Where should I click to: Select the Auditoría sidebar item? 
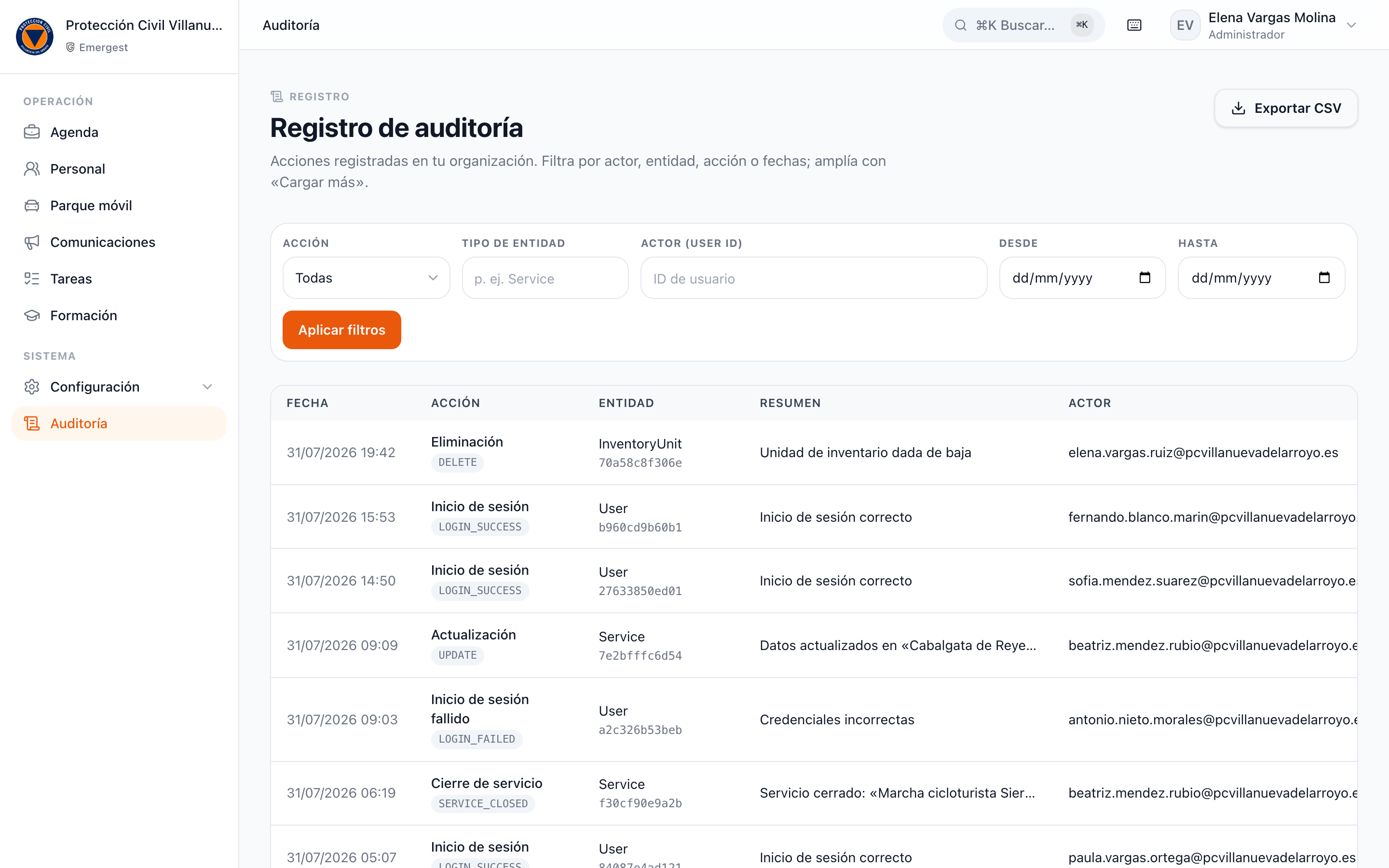coord(119,424)
